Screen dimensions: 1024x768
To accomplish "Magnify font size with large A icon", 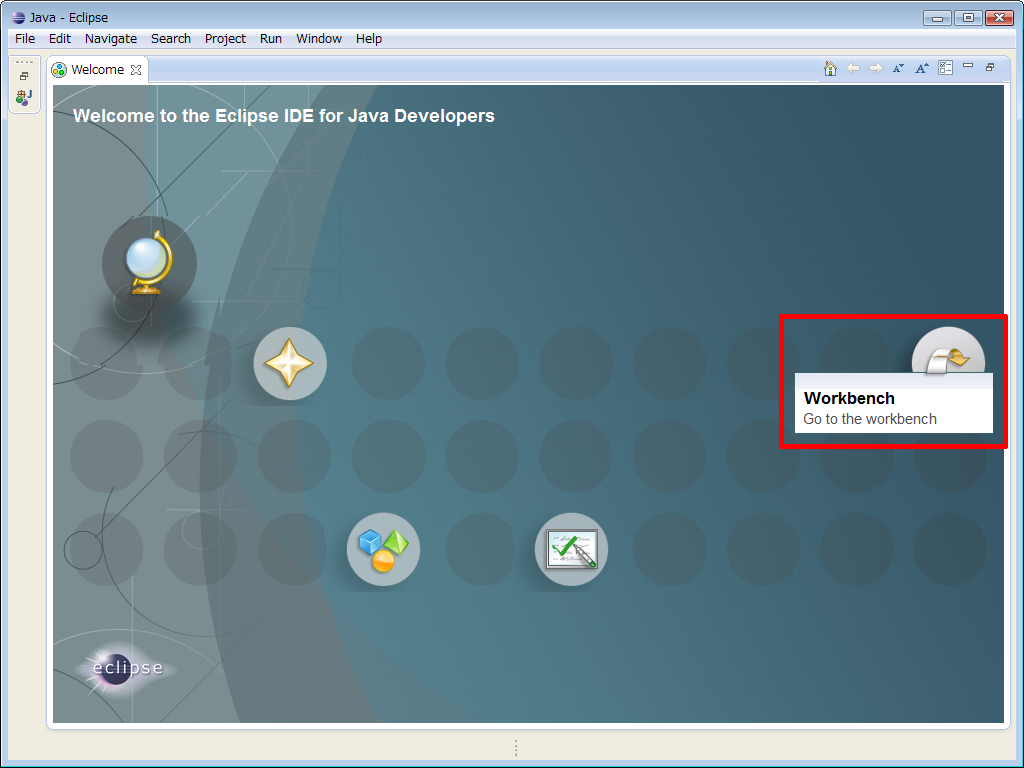I will point(921,68).
